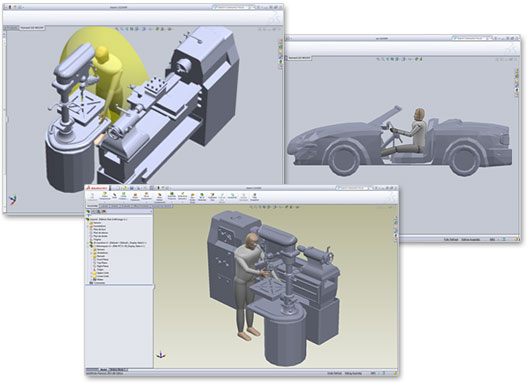Image resolution: width=530 pixels, height=385 pixels.
Task: Click the XYZ orientation triad in viewport
Action: (161, 355)
